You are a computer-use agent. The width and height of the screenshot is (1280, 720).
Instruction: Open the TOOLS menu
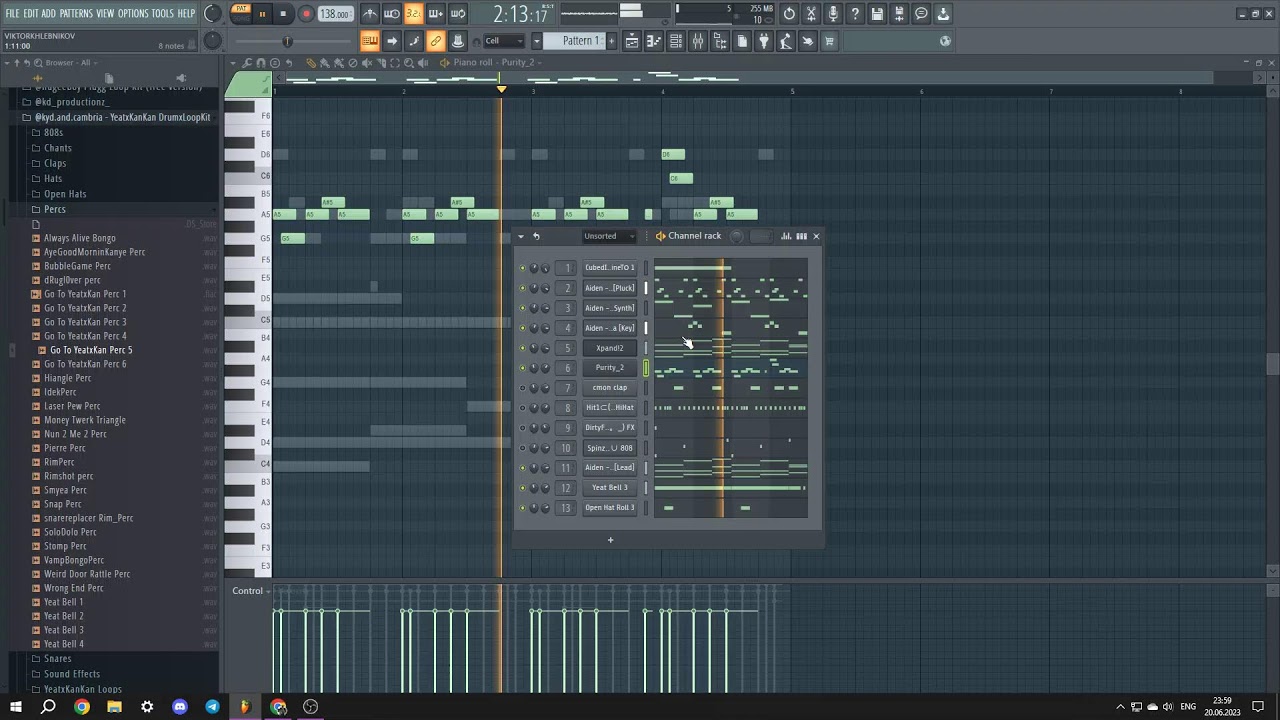(163, 14)
